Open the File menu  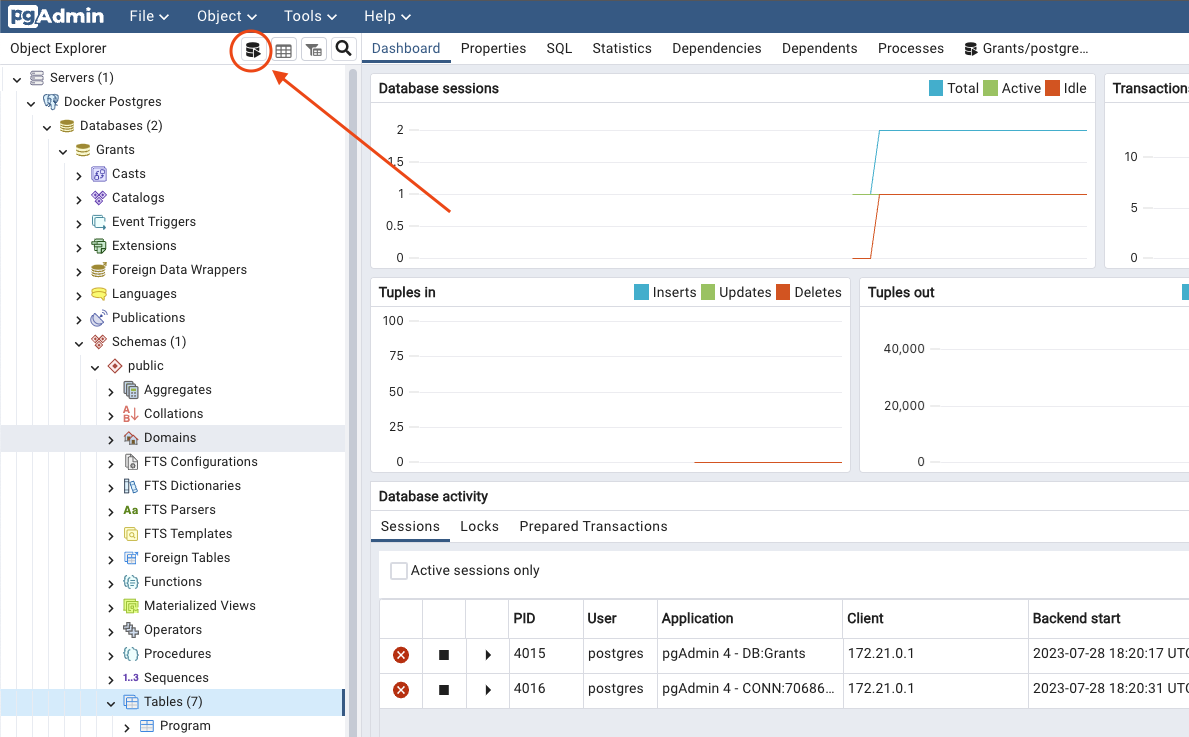pos(149,16)
